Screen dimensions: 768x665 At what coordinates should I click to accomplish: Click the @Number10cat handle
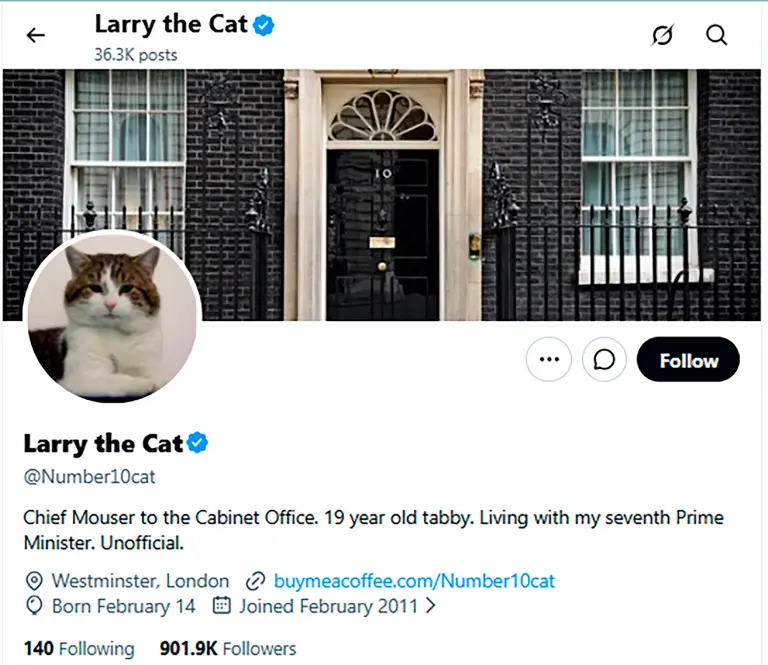(x=89, y=476)
